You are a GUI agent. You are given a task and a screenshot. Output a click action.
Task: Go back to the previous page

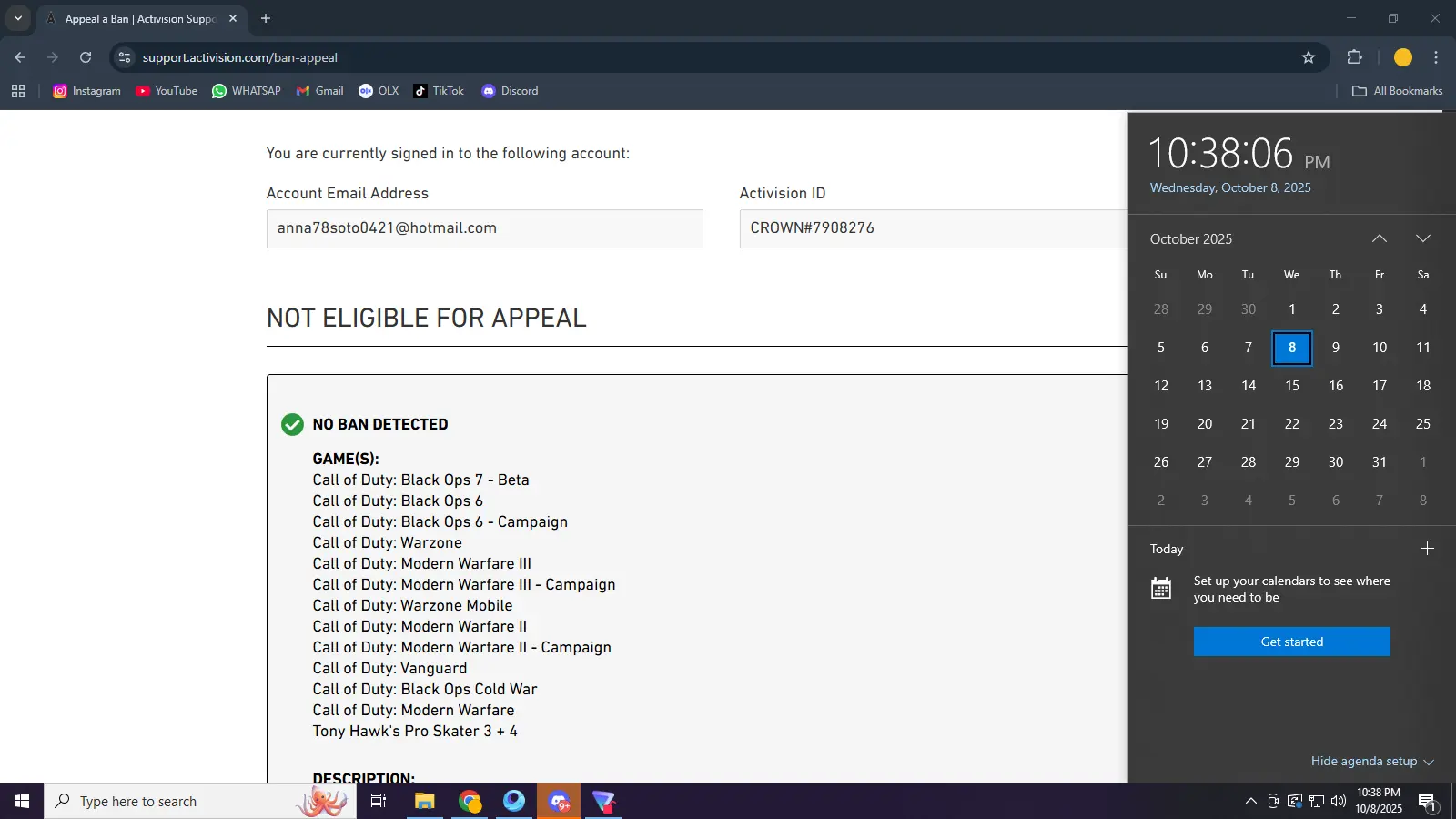[x=20, y=57]
